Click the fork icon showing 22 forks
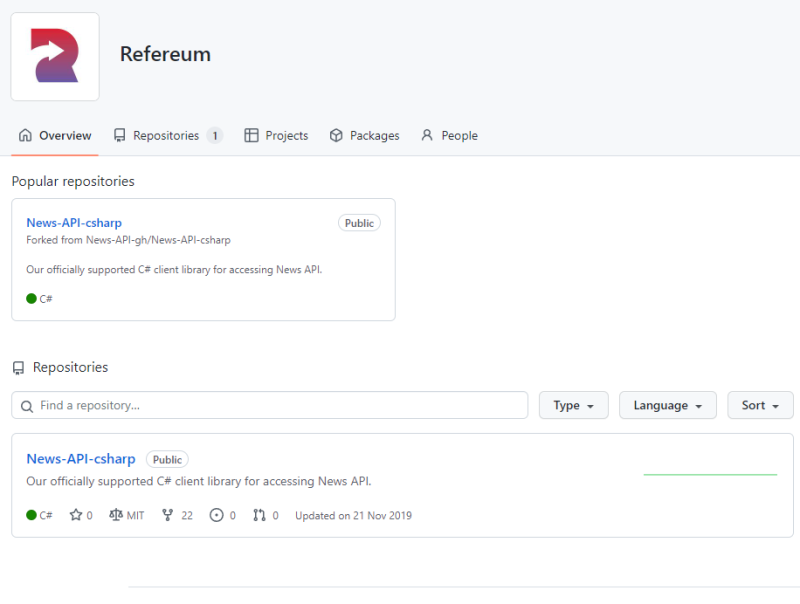800x604 pixels. 167,515
